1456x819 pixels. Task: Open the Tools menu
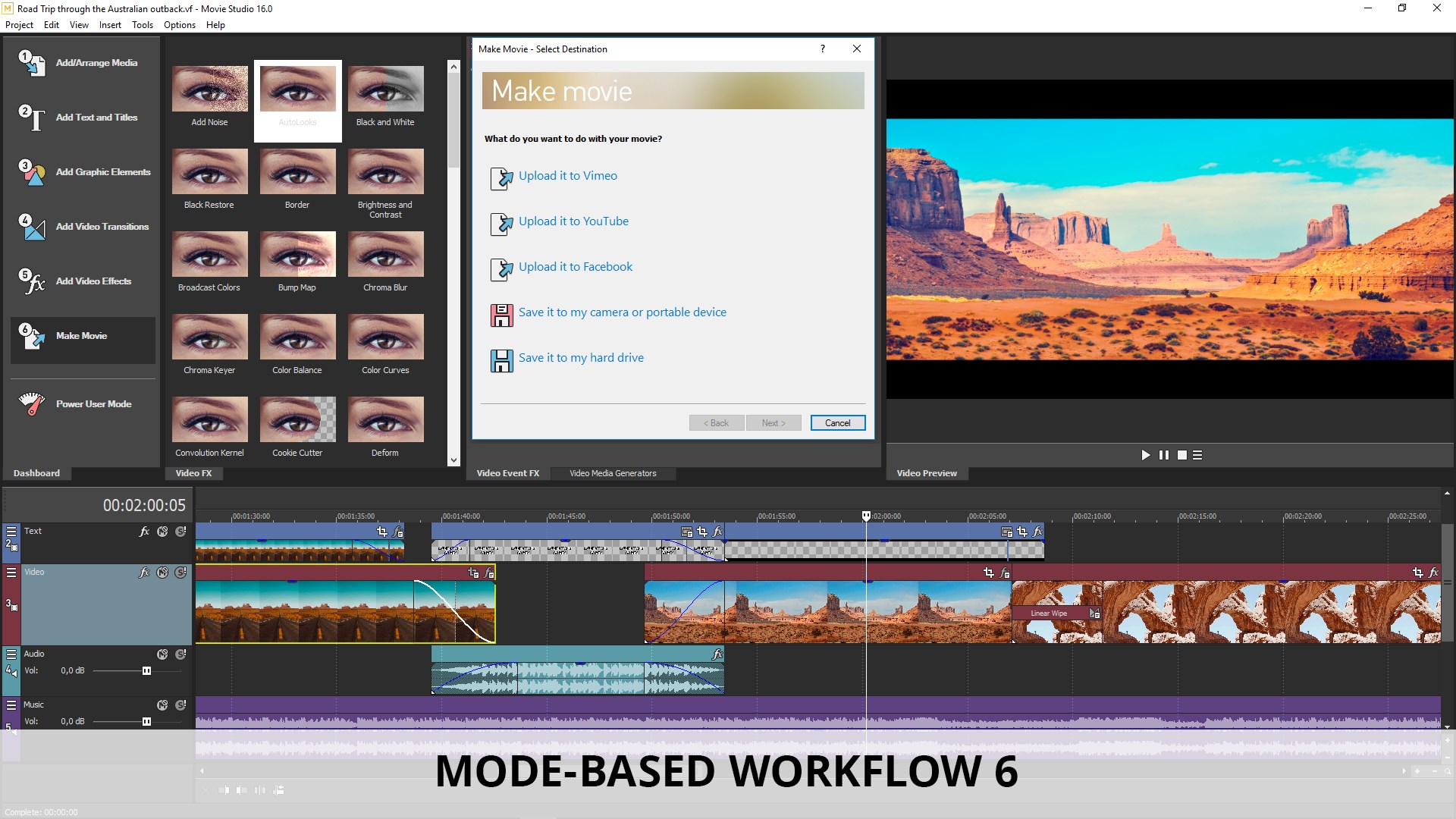[x=142, y=25]
